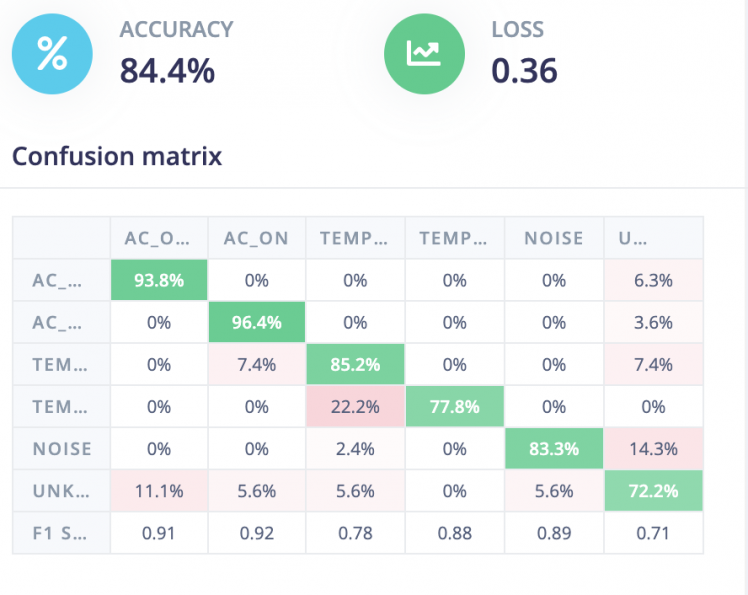Click the NOISE row label
The height and width of the screenshot is (595, 748).
coord(62,449)
